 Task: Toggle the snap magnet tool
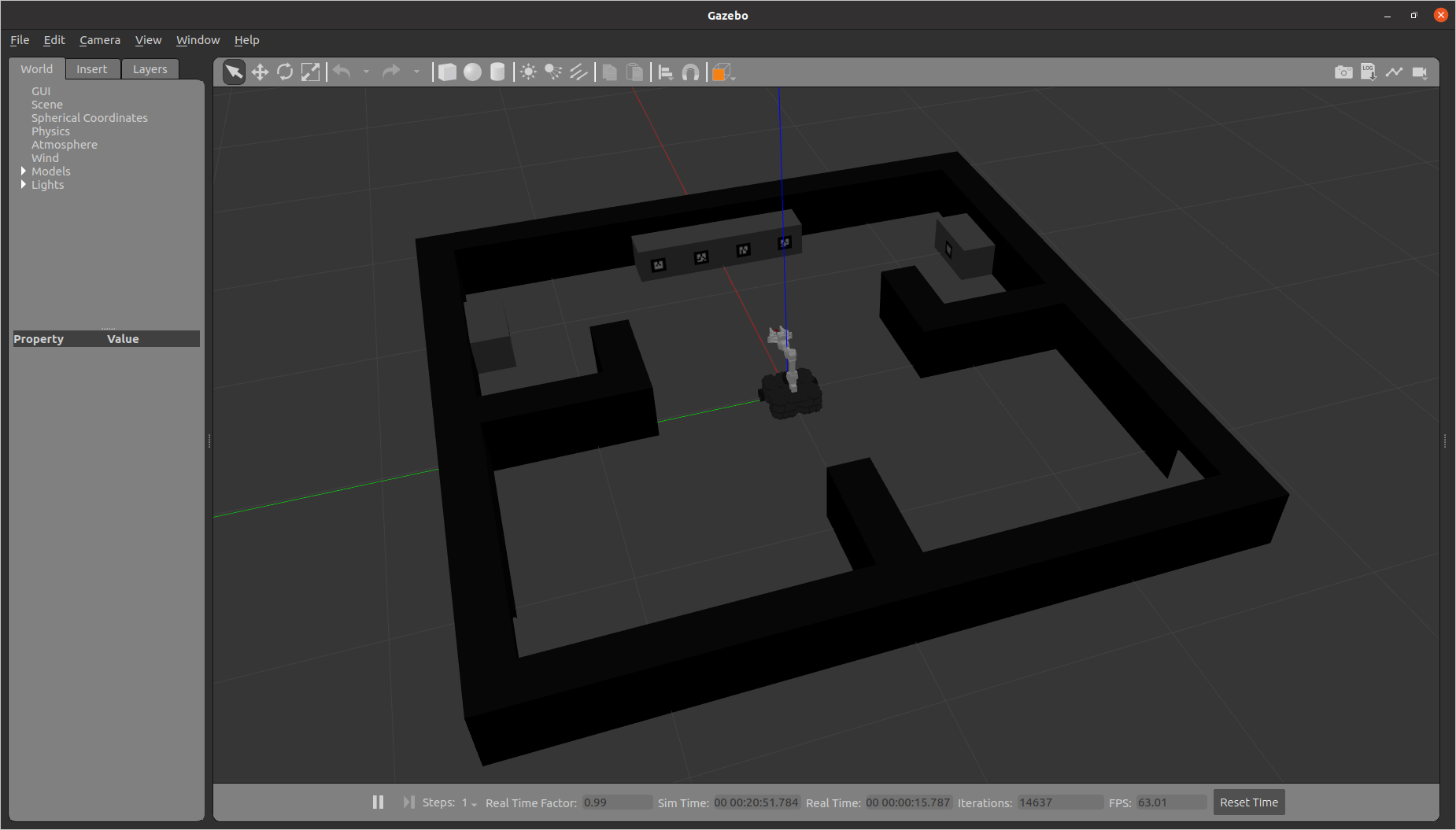[x=690, y=72]
